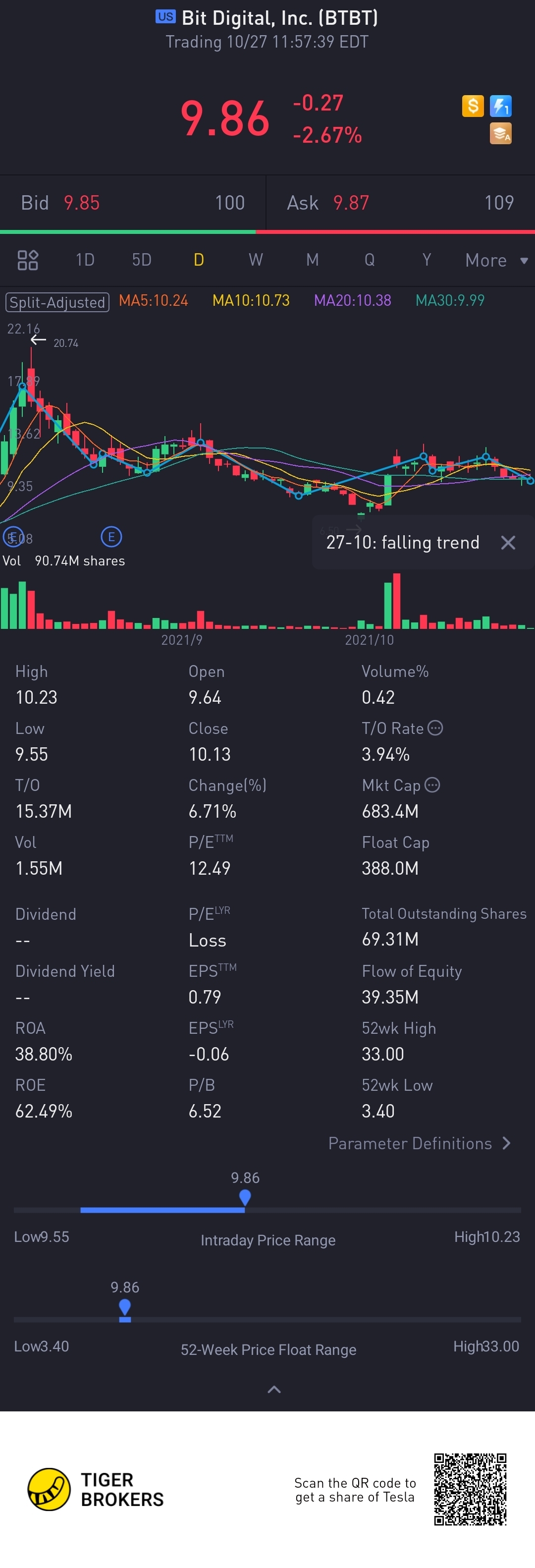Viewport: 535px width, 1568px height.
Task: Tap the blue lightning bolt badge
Action: (500, 106)
